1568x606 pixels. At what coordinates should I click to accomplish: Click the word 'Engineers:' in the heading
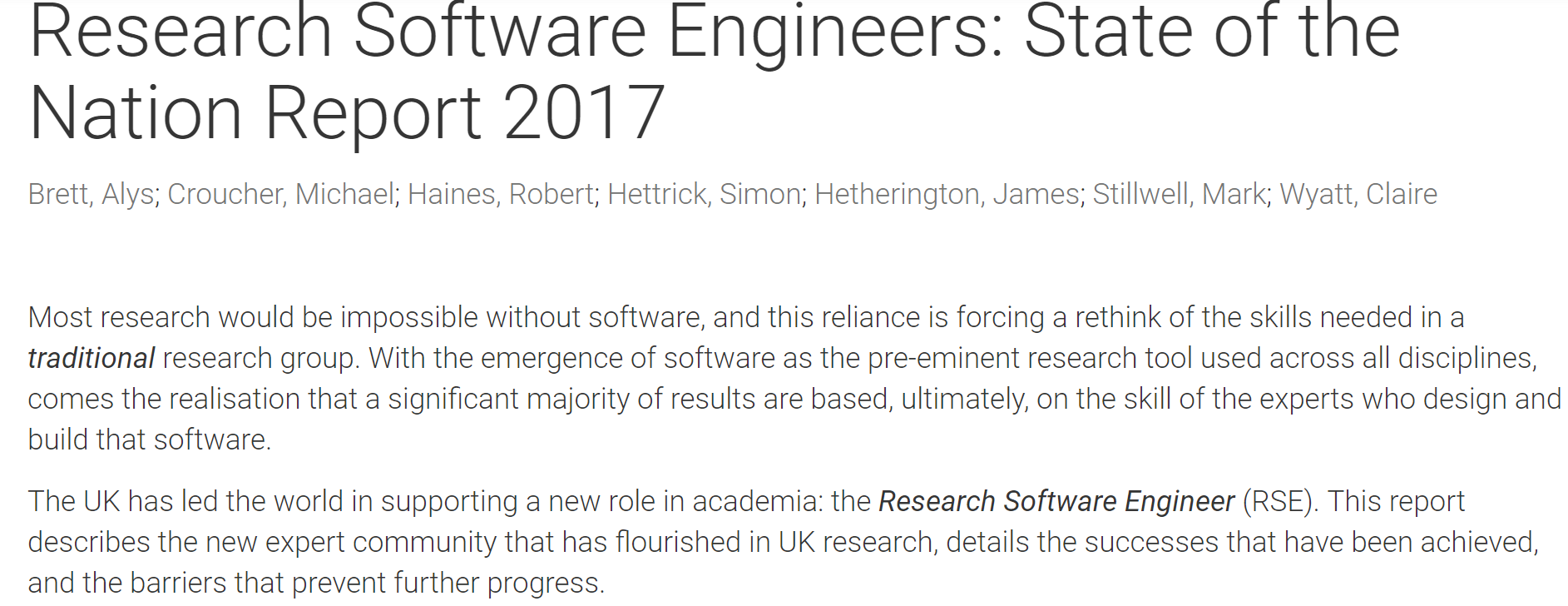tap(836, 32)
